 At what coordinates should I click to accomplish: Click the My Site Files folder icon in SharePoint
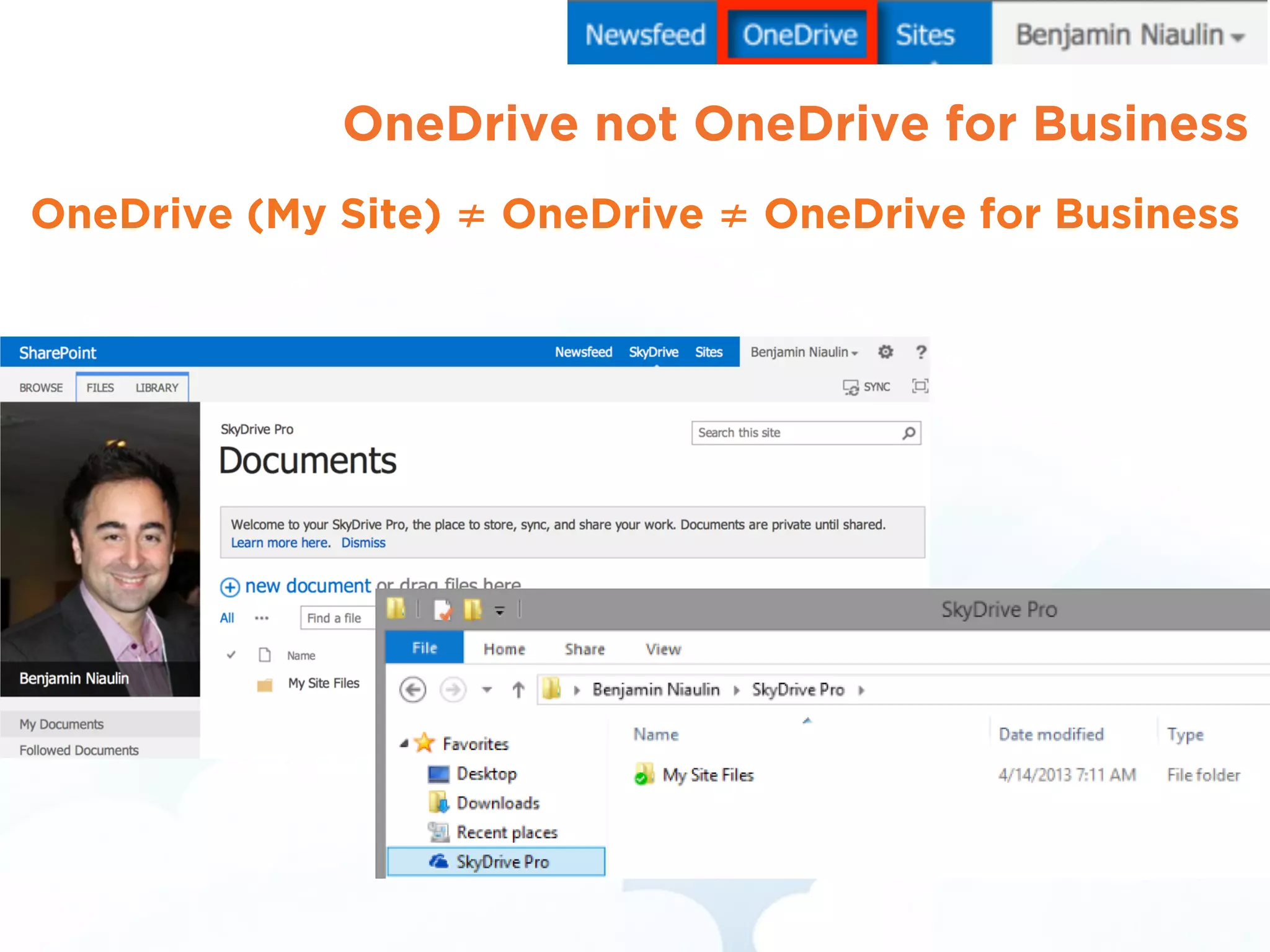coord(265,685)
